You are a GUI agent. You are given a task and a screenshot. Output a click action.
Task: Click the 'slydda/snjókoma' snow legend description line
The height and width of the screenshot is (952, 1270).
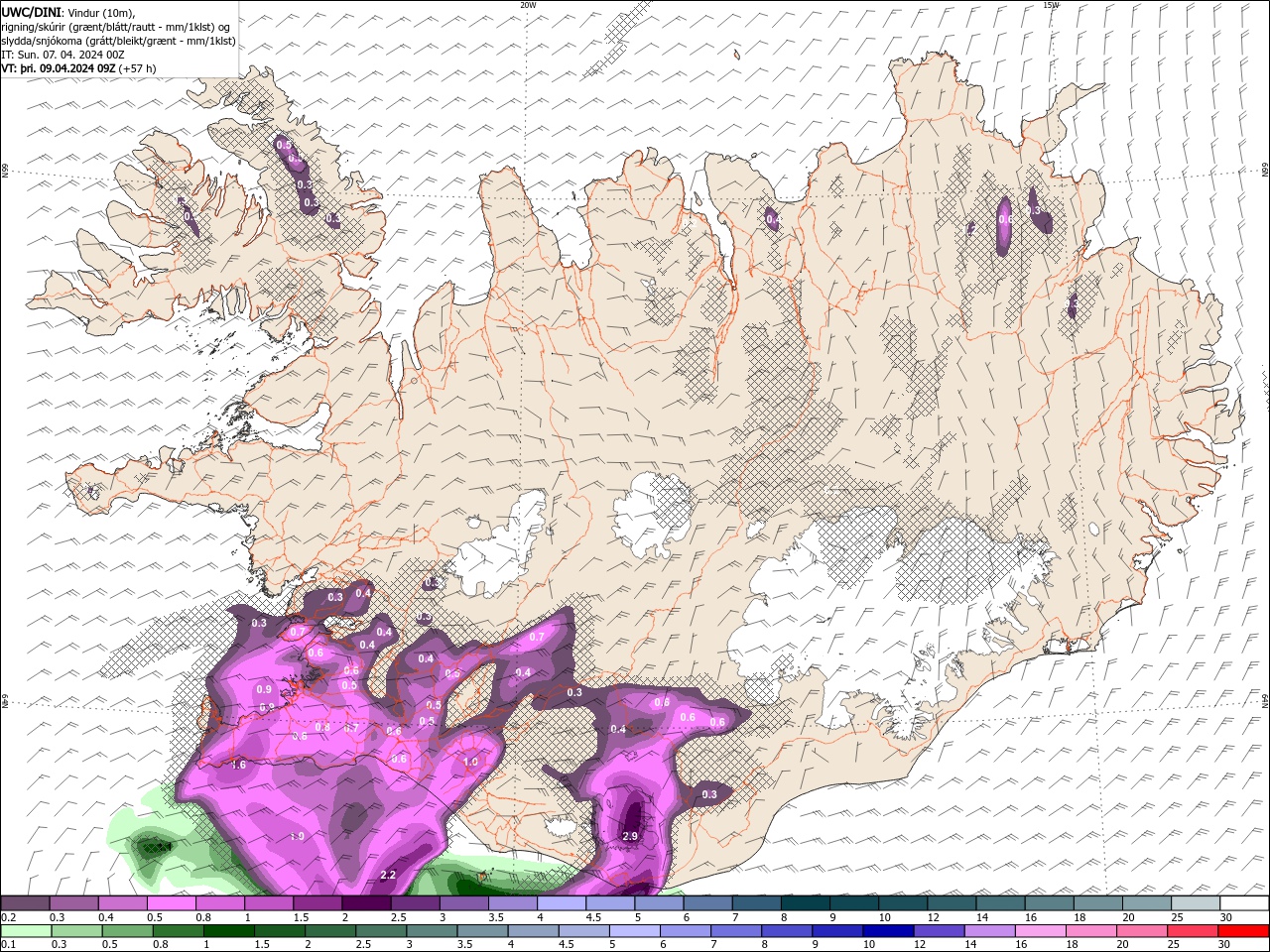tap(118, 41)
